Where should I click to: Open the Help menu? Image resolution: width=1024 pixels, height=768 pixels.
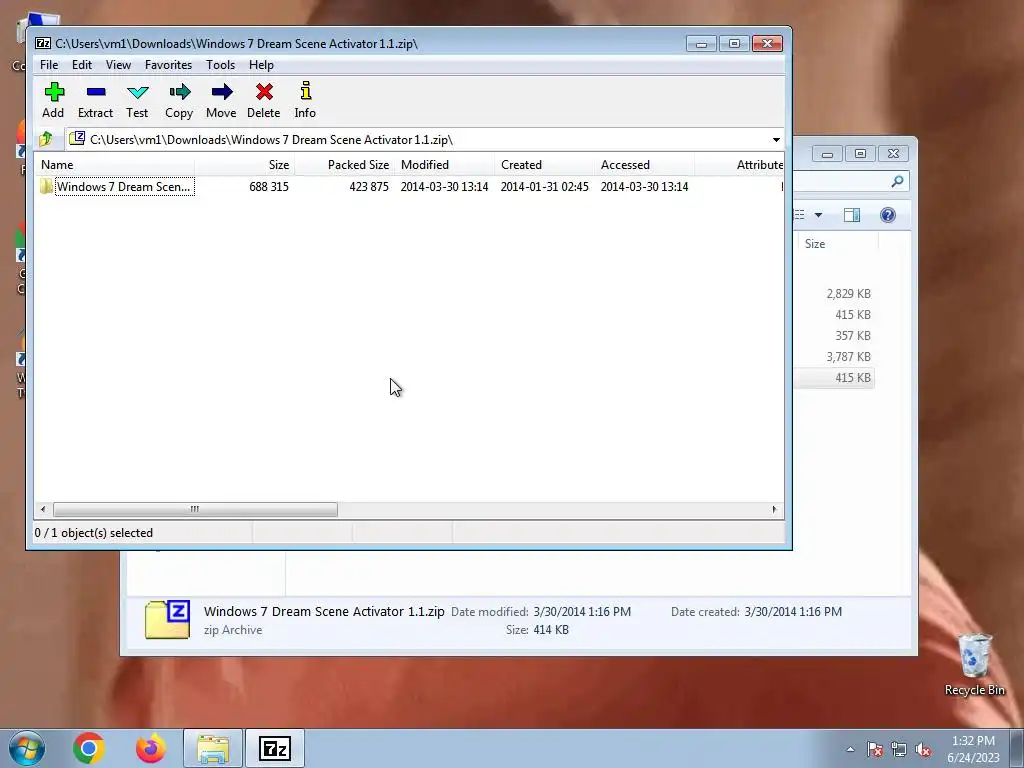(x=261, y=65)
